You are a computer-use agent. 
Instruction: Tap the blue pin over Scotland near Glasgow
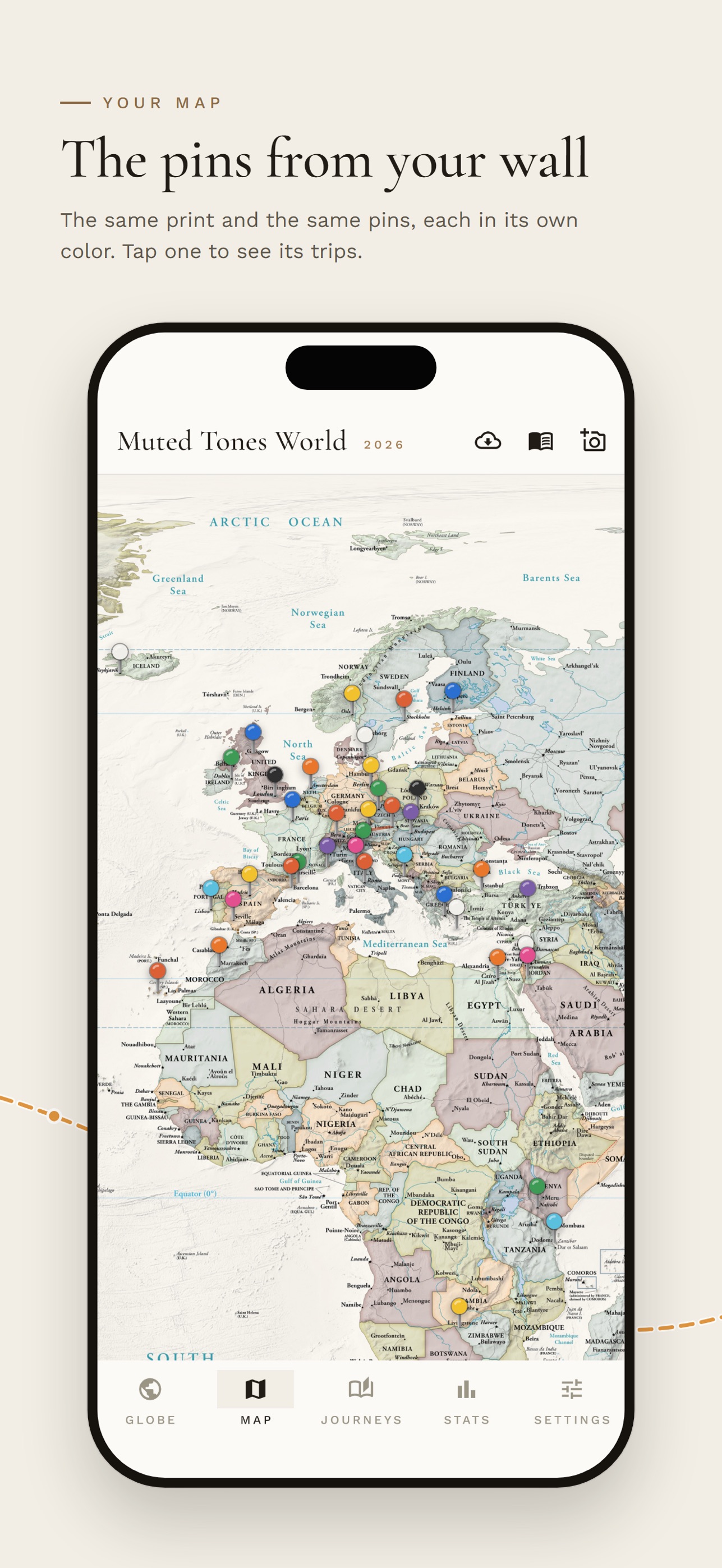coord(253,732)
